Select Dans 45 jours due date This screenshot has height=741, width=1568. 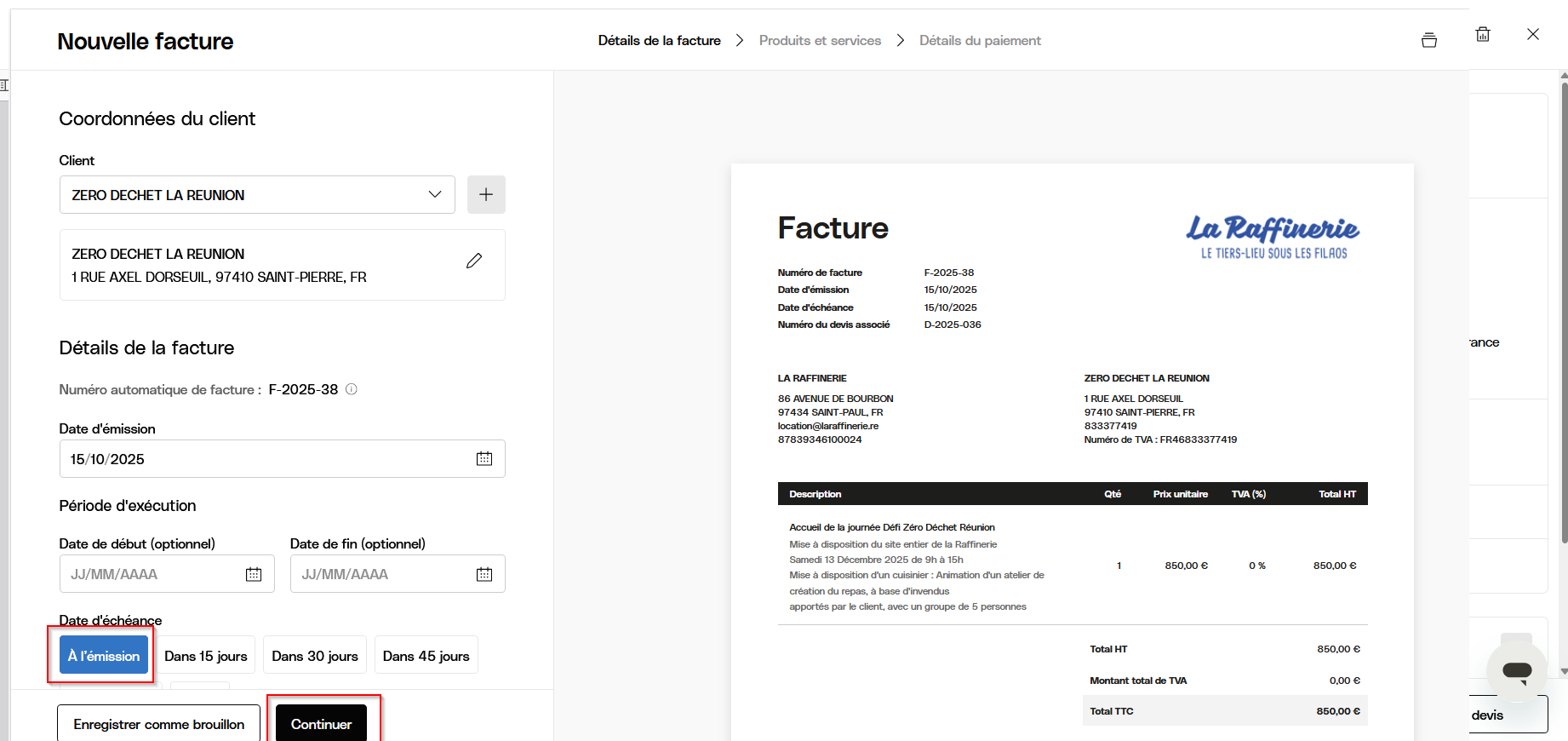pos(426,656)
